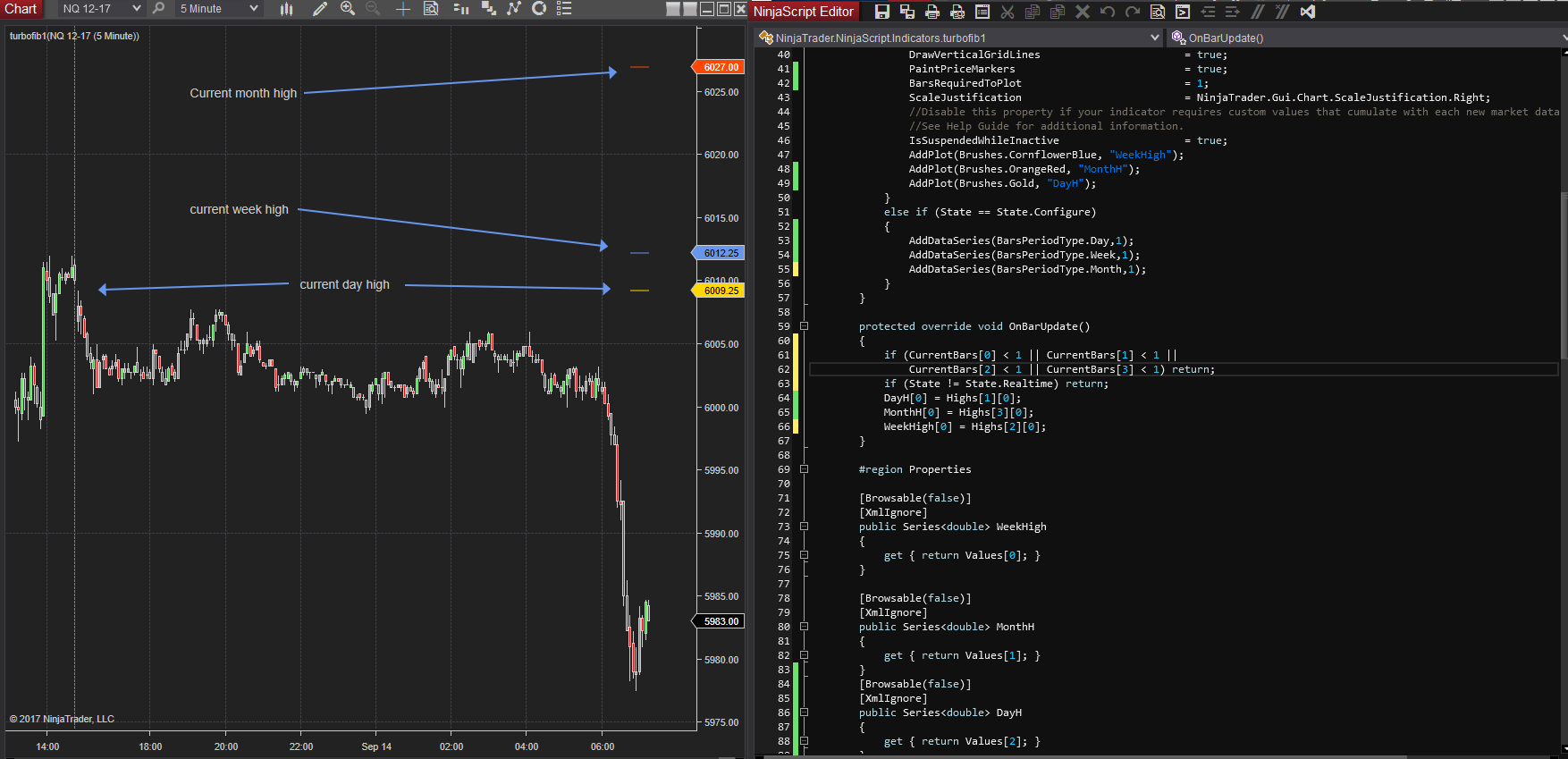Open the 5 Minute interval dropdown
Screen dimensions: 1568x759
click(218, 9)
